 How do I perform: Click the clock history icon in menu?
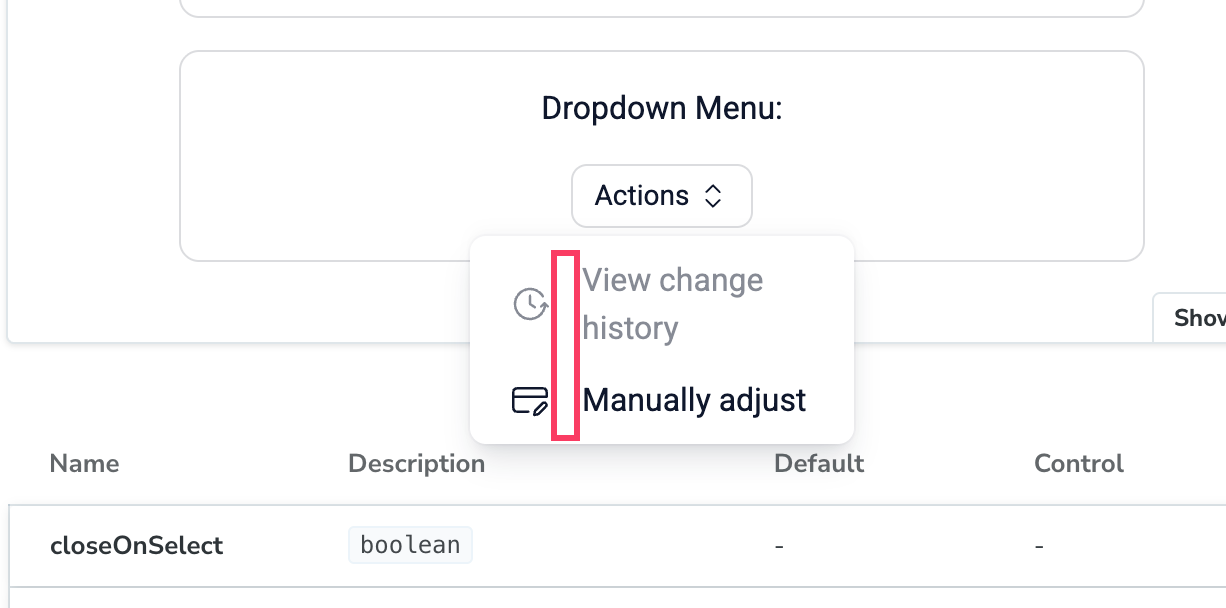pyautogui.click(x=530, y=304)
